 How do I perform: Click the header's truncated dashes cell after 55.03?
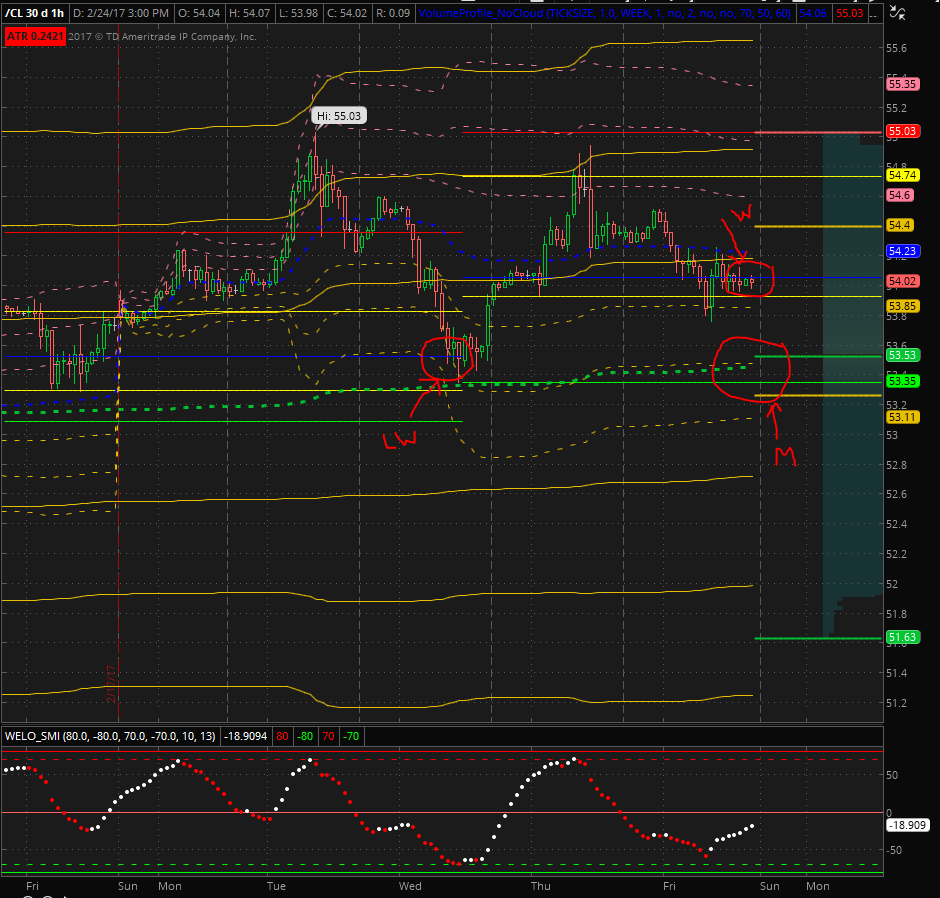tap(875, 13)
